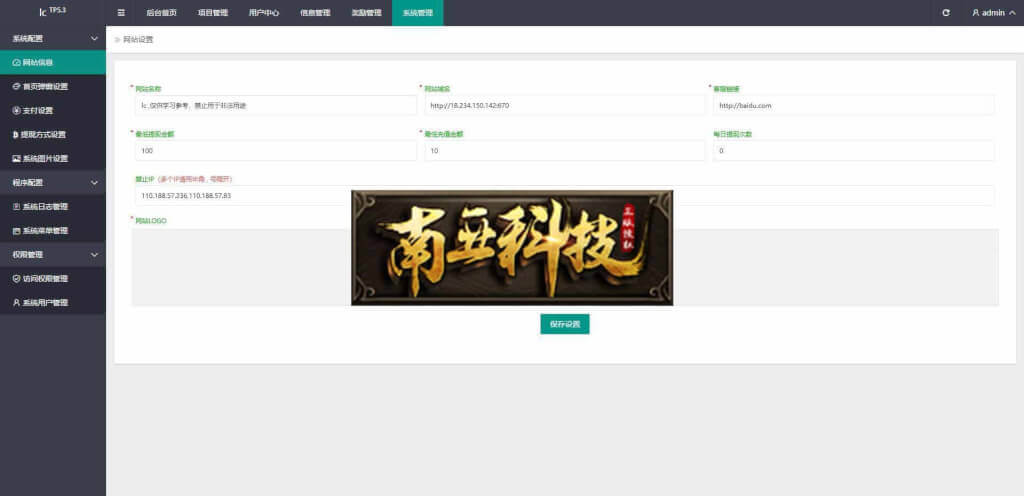Open 系统日志管理 in the sidebar
This screenshot has height=496, width=1024.
(53, 207)
